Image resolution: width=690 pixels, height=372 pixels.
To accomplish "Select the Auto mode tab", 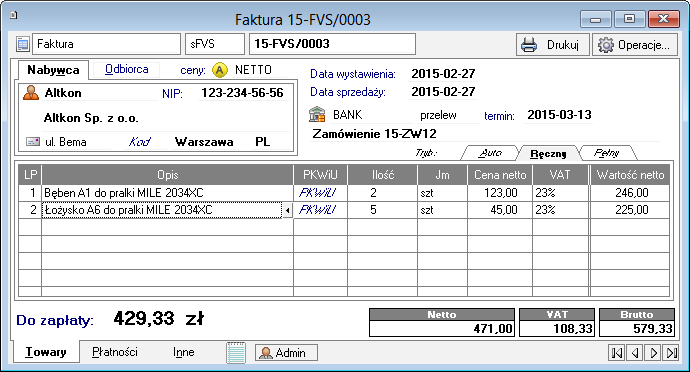I will [x=490, y=153].
